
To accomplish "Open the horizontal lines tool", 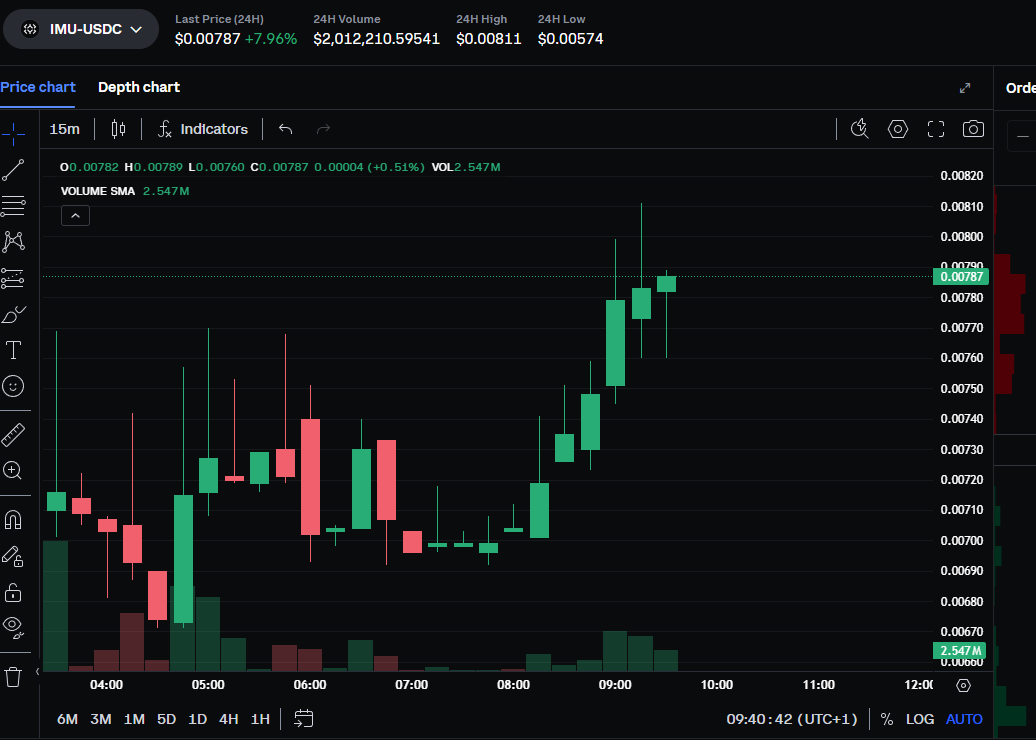I will click(13, 205).
